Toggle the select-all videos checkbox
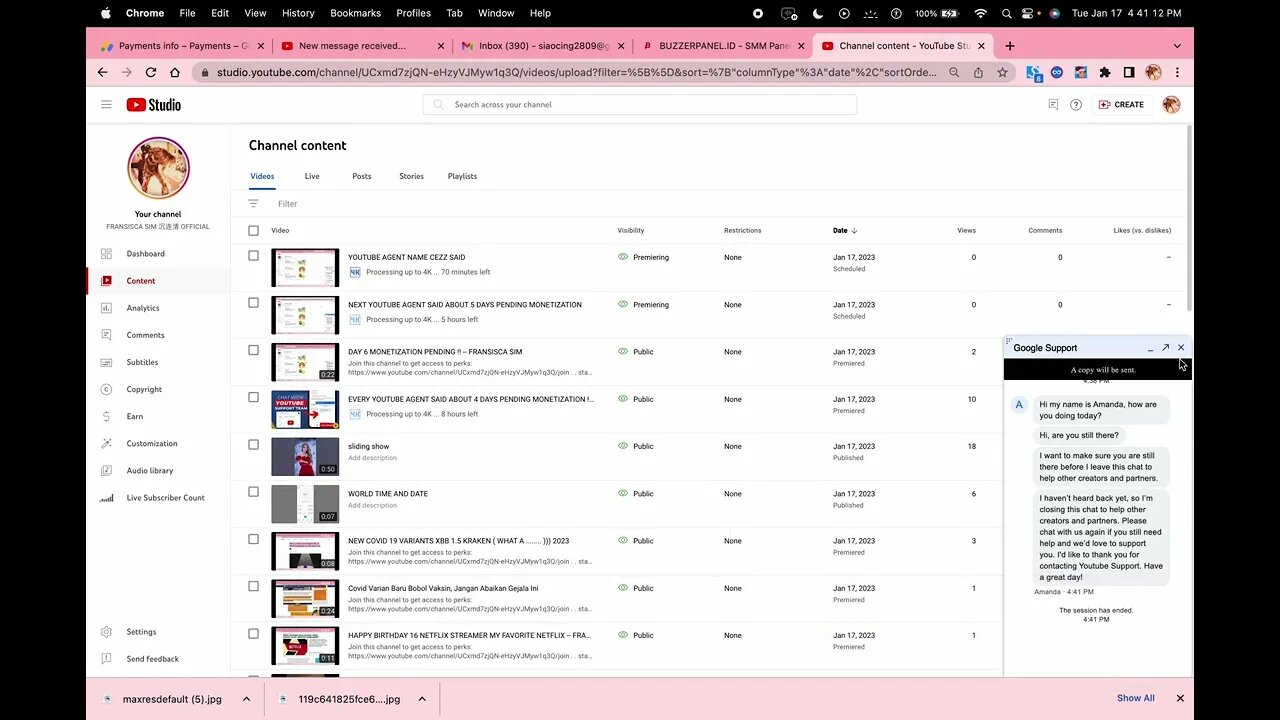The width and height of the screenshot is (1280, 720). (x=253, y=230)
